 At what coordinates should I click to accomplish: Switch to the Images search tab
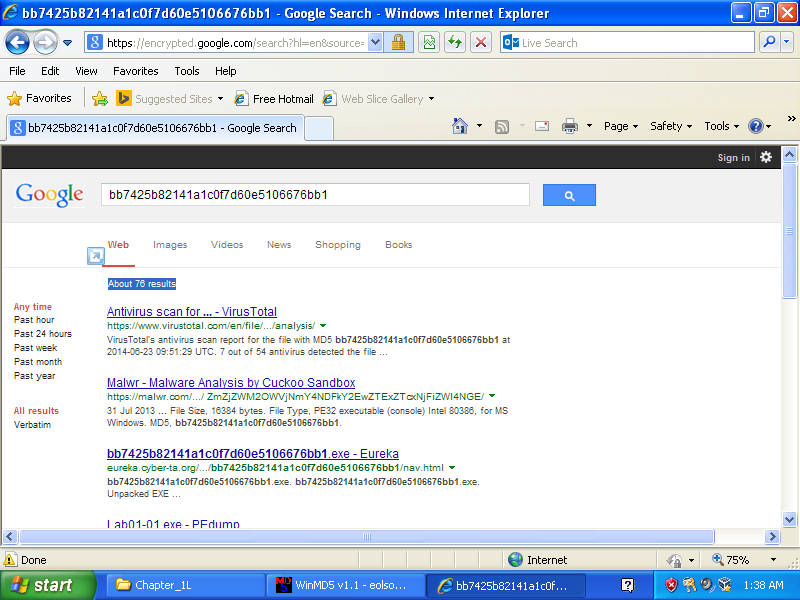click(170, 245)
